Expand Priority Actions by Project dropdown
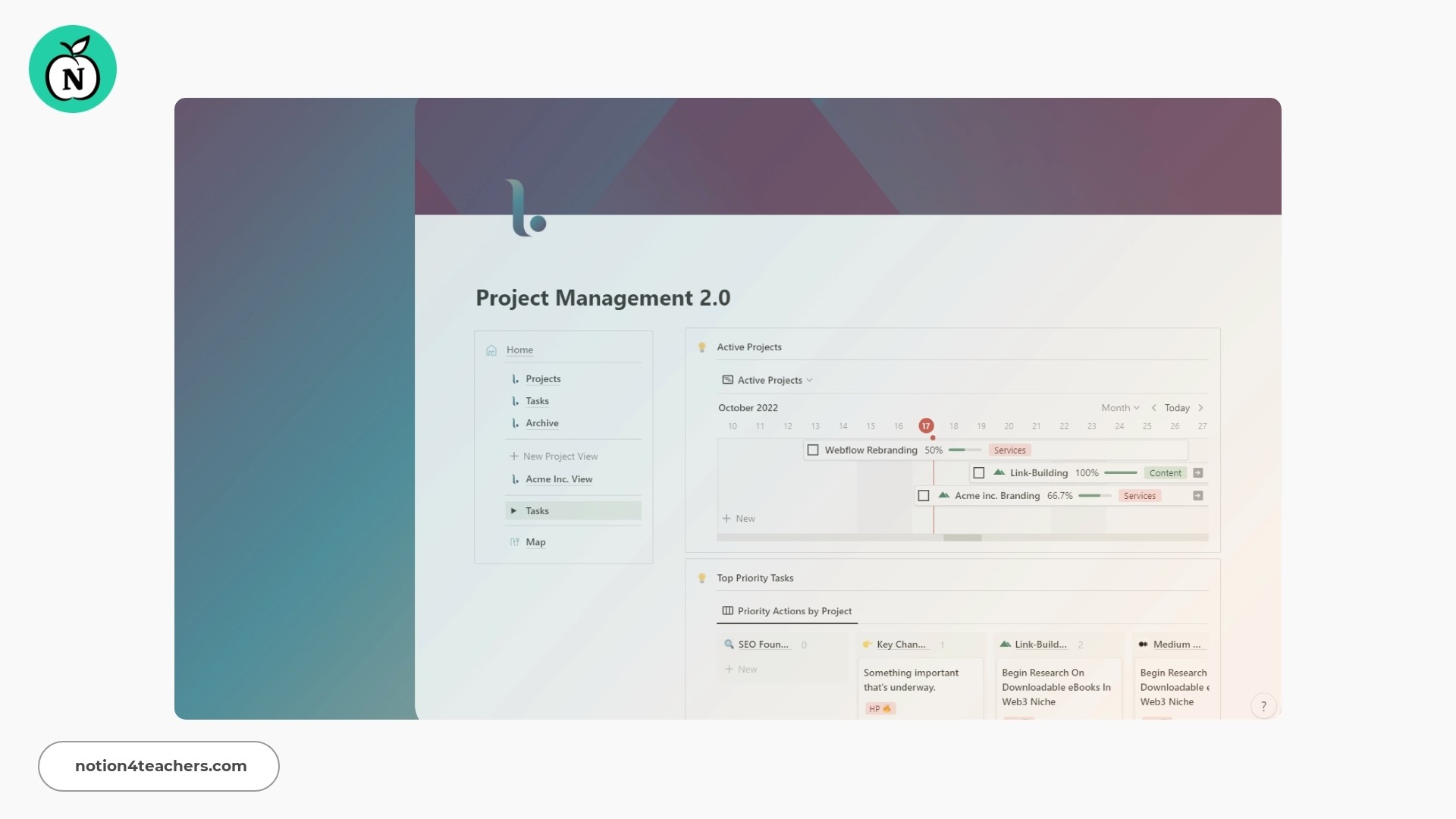 coord(794,611)
